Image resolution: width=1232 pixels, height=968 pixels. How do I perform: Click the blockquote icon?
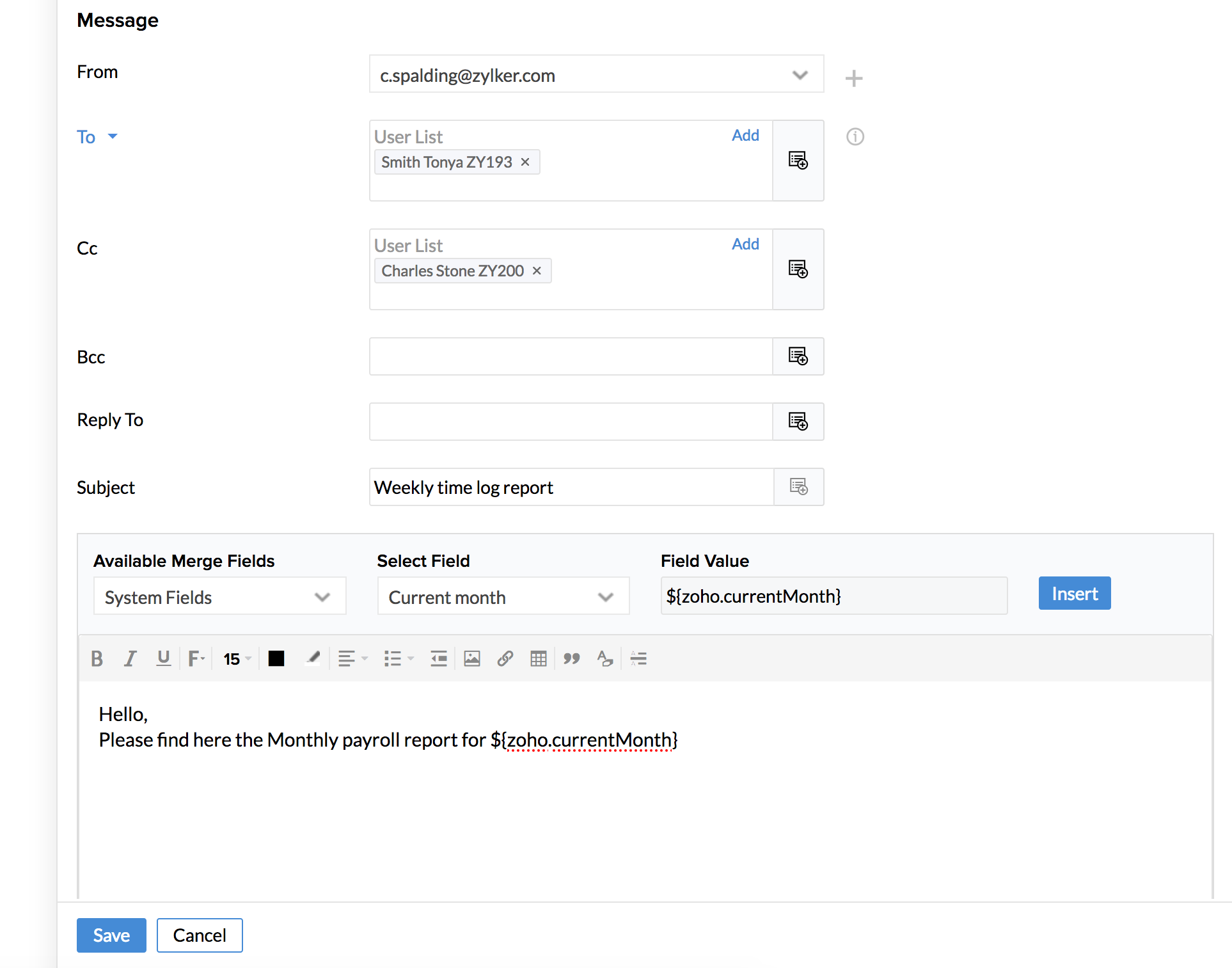click(x=572, y=658)
